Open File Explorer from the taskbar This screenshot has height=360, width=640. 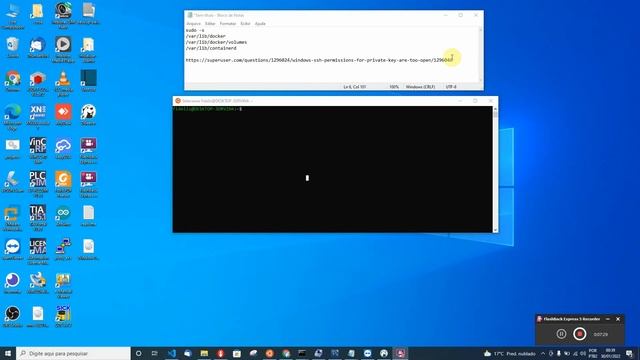[x=204, y=353]
